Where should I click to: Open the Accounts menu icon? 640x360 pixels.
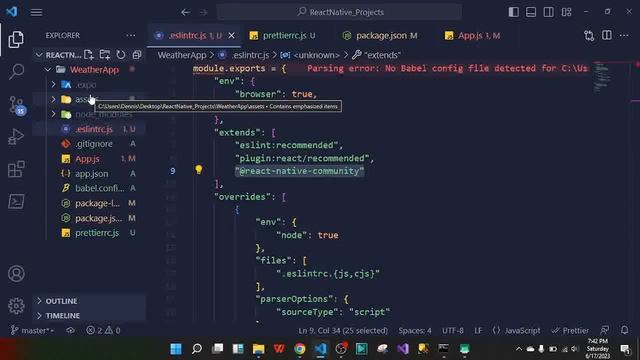[16, 273]
